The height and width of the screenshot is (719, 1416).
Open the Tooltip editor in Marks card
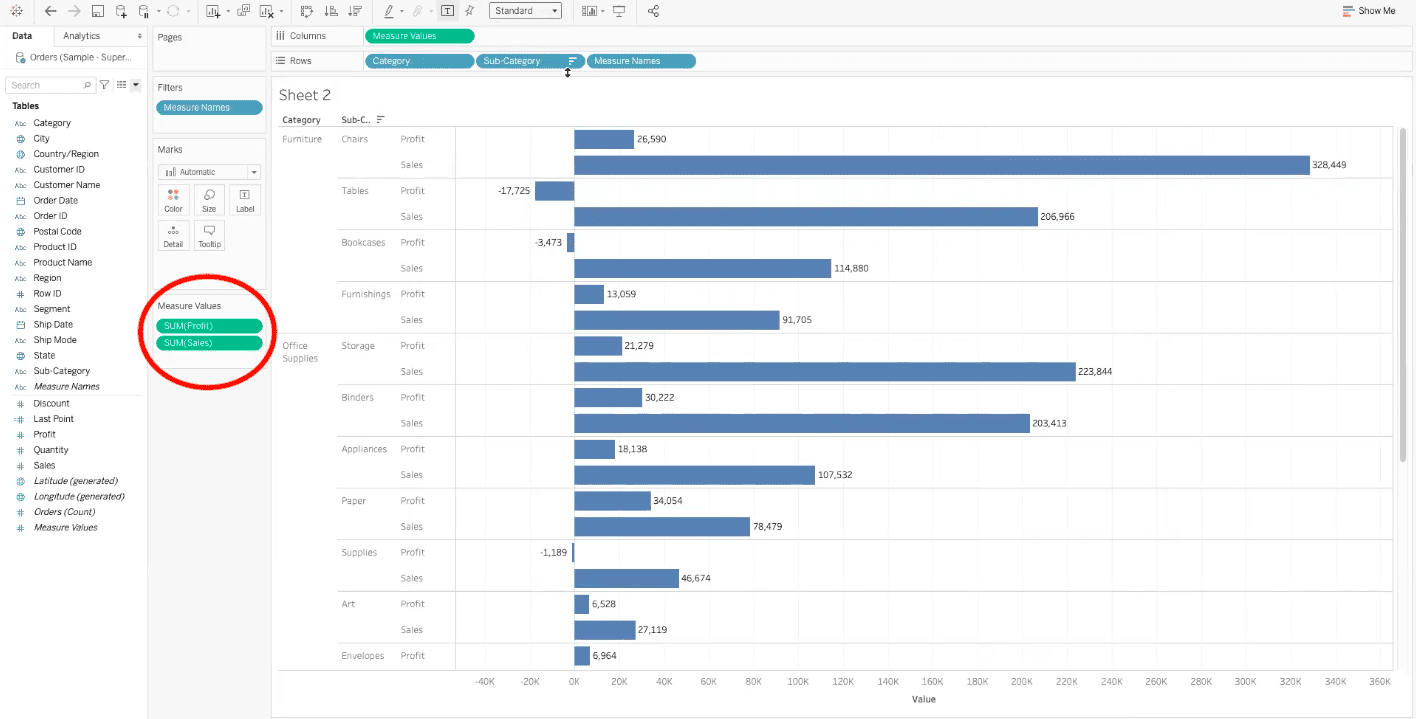(209, 234)
